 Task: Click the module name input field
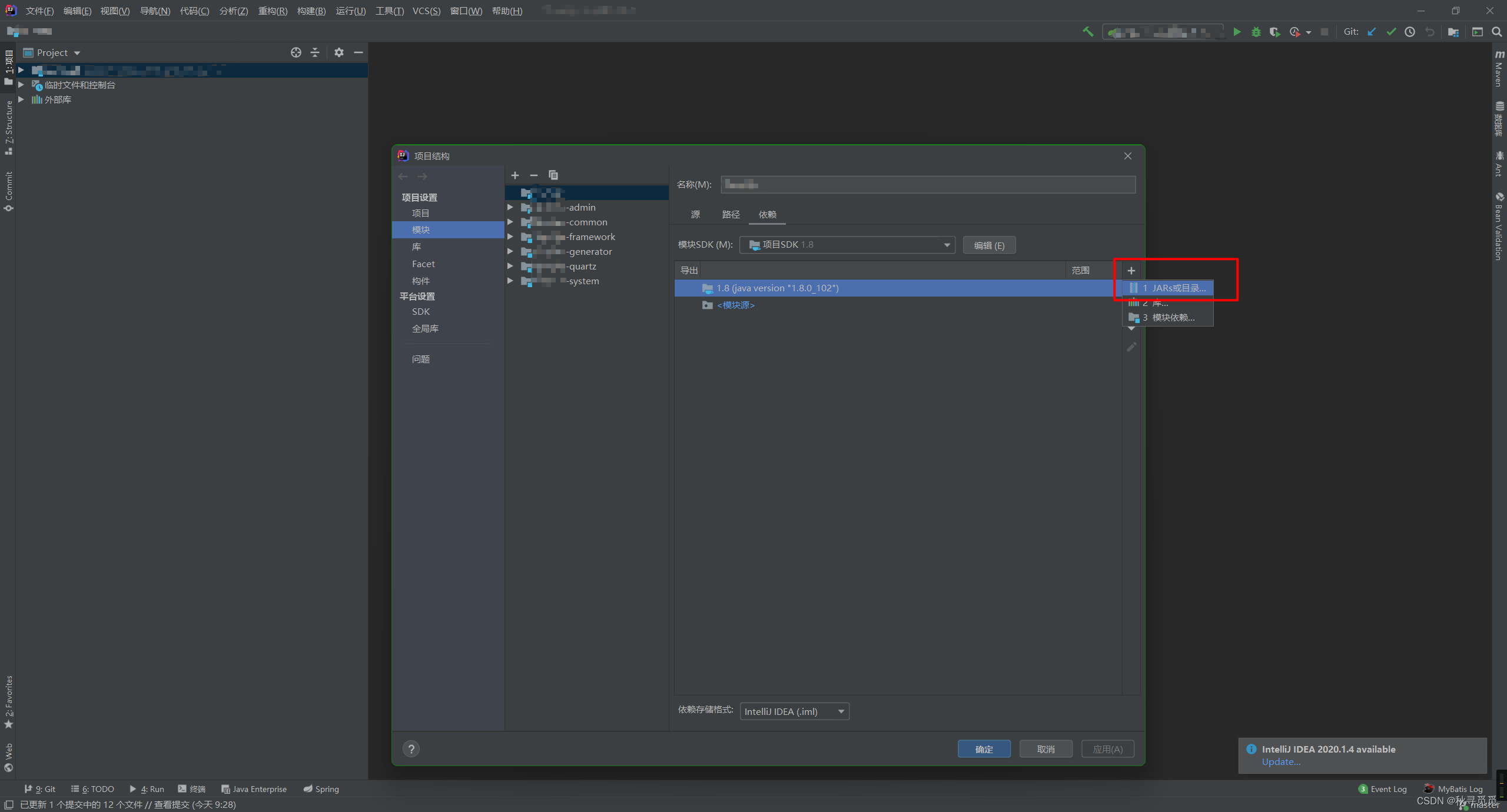pyautogui.click(x=928, y=185)
